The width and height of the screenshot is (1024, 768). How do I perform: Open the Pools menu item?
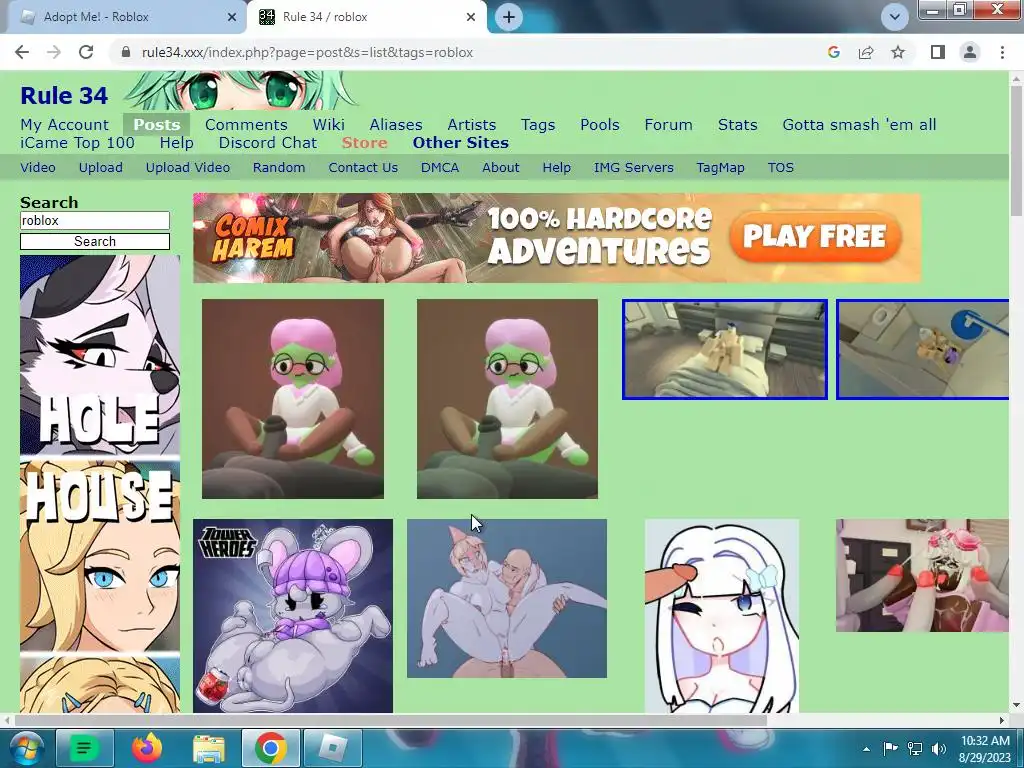pos(600,125)
